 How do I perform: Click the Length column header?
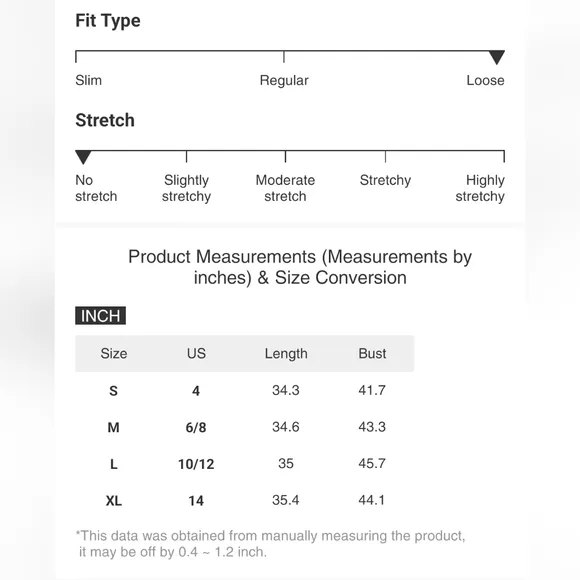pos(286,354)
